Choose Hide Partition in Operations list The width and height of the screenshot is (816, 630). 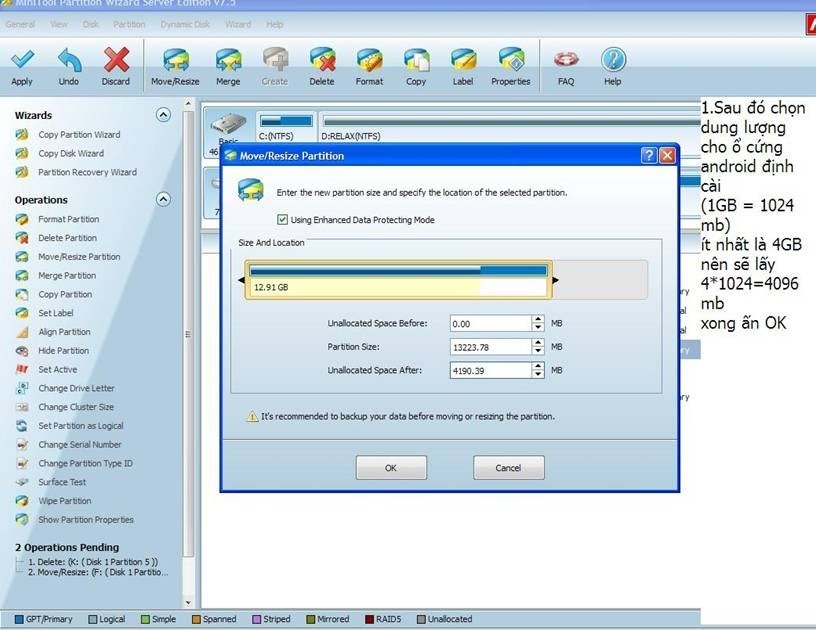[63, 351]
